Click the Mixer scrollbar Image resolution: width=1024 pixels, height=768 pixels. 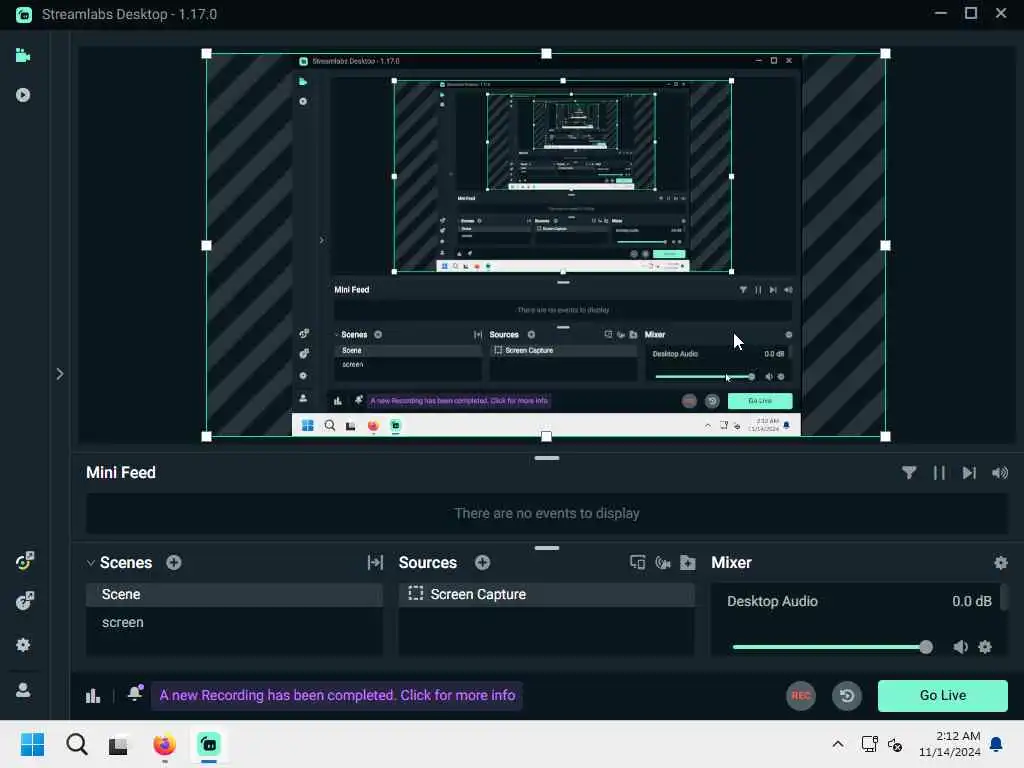click(x=1004, y=598)
